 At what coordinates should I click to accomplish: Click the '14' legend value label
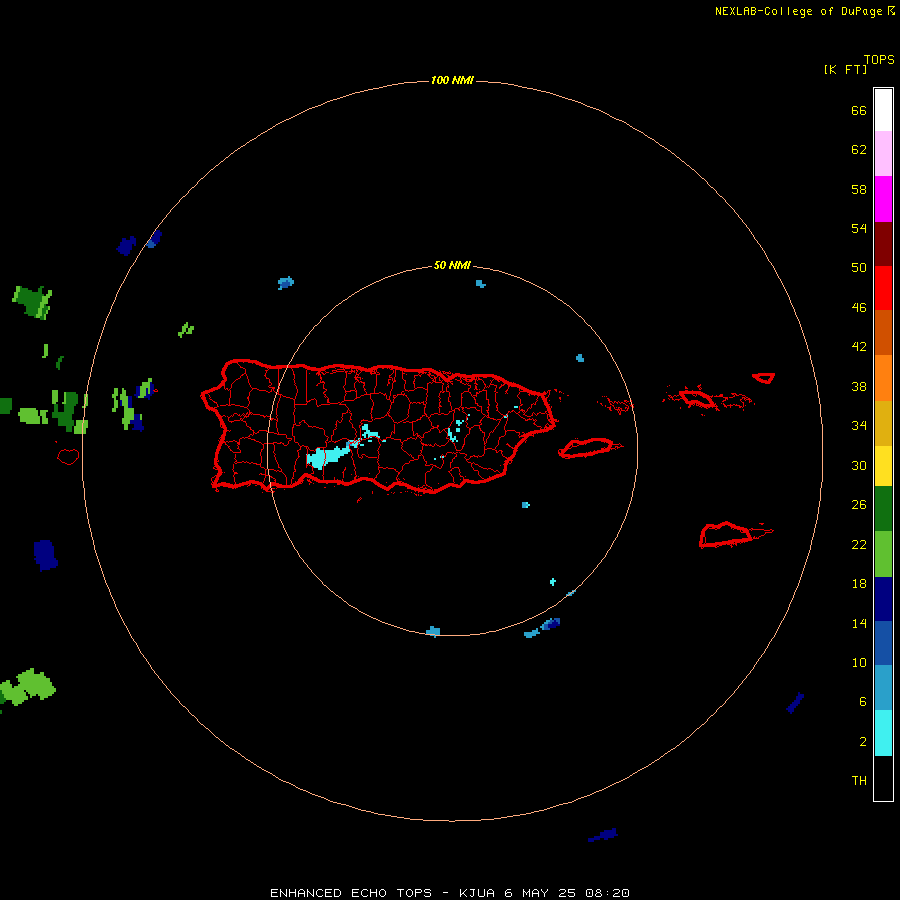tap(859, 623)
